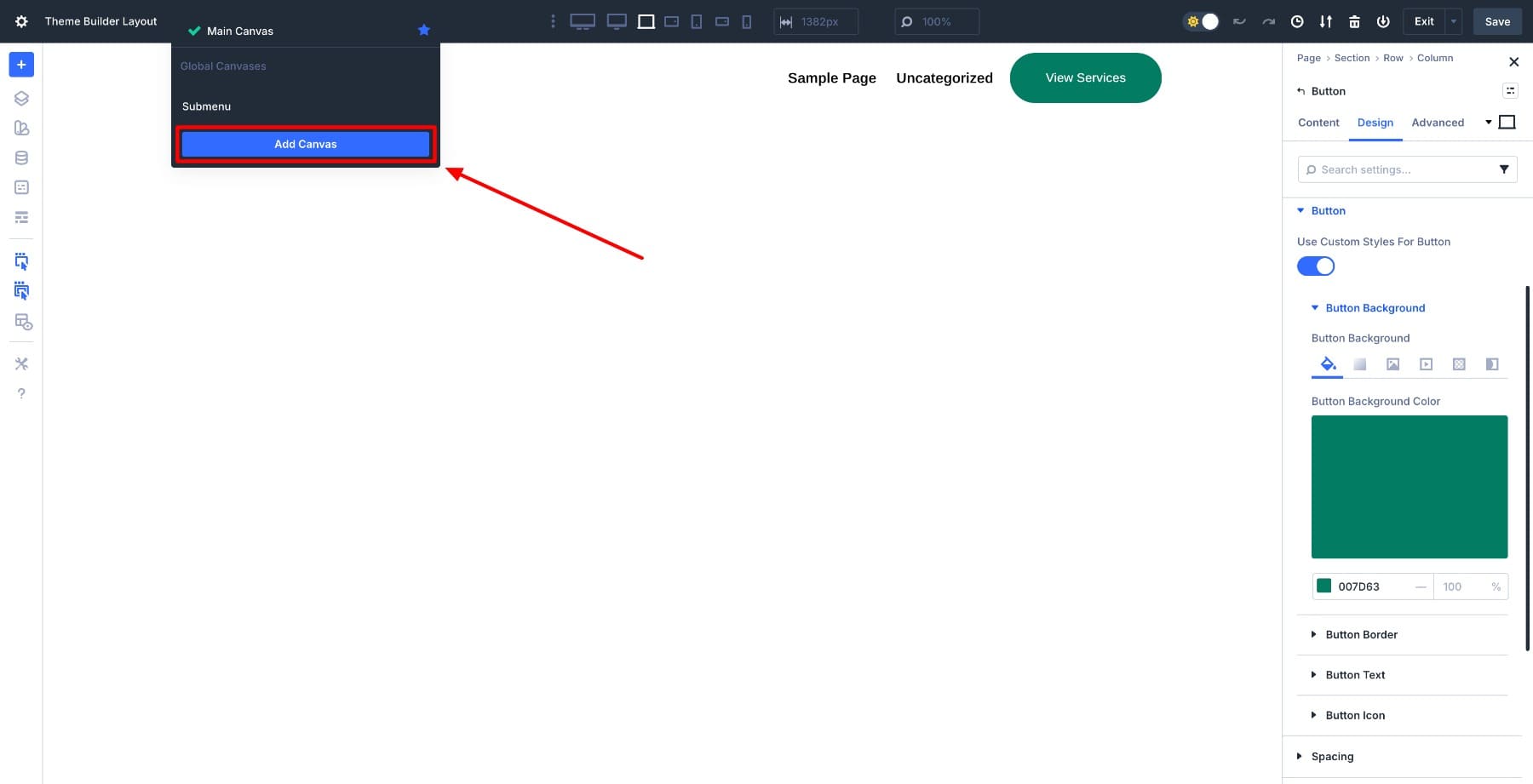This screenshot has width=1533, height=784.
Task: Switch preview to large desktop breakpoint
Action: (583, 21)
